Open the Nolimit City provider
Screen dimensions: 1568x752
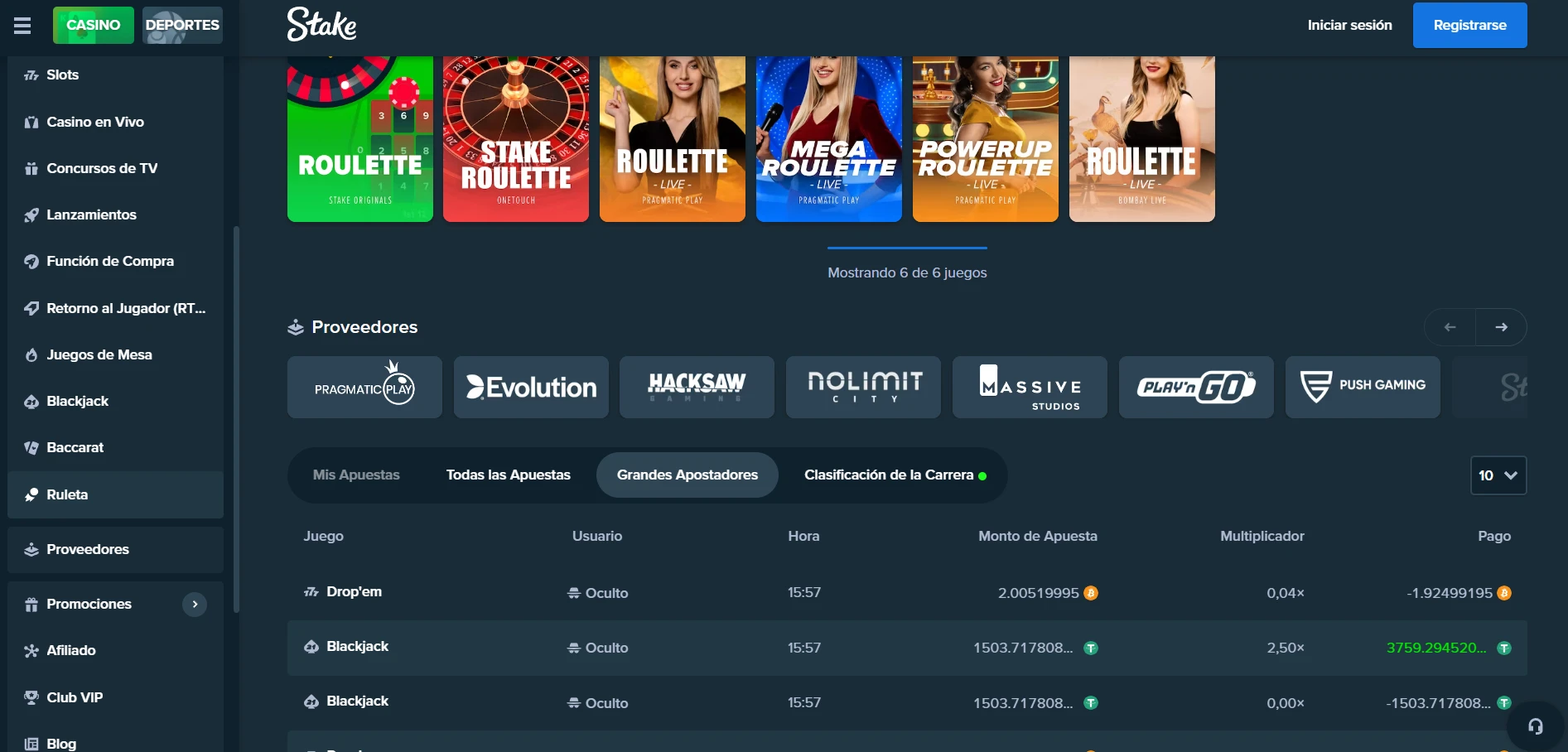864,388
